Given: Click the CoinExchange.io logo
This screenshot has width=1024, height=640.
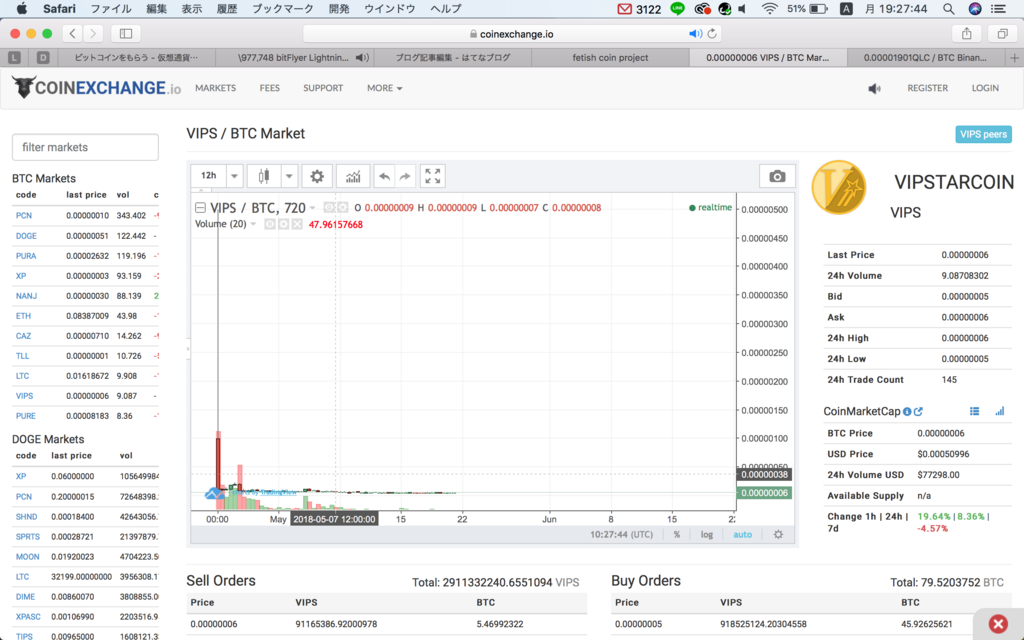Looking at the screenshot, I should click(x=97, y=88).
